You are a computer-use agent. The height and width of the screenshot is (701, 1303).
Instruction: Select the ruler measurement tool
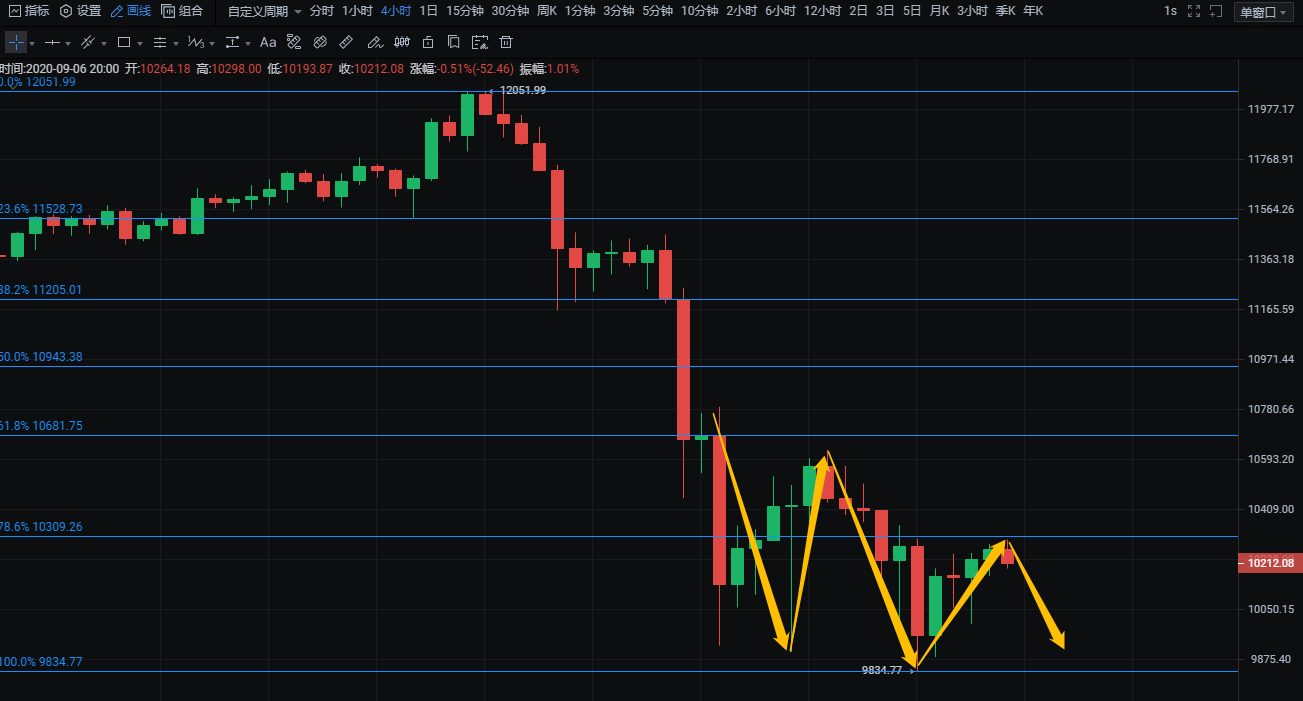coord(346,43)
